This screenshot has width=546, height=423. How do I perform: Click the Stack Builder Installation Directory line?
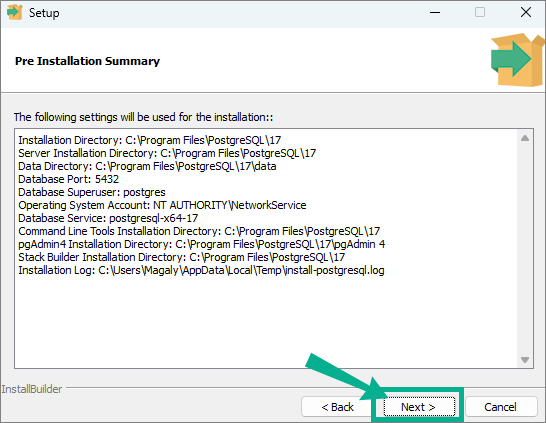point(181,257)
